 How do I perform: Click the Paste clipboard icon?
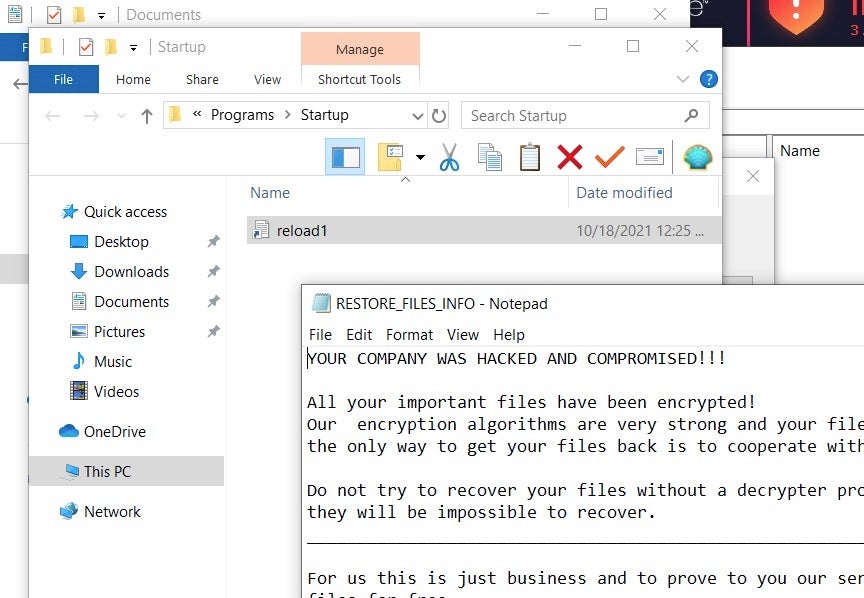point(529,157)
